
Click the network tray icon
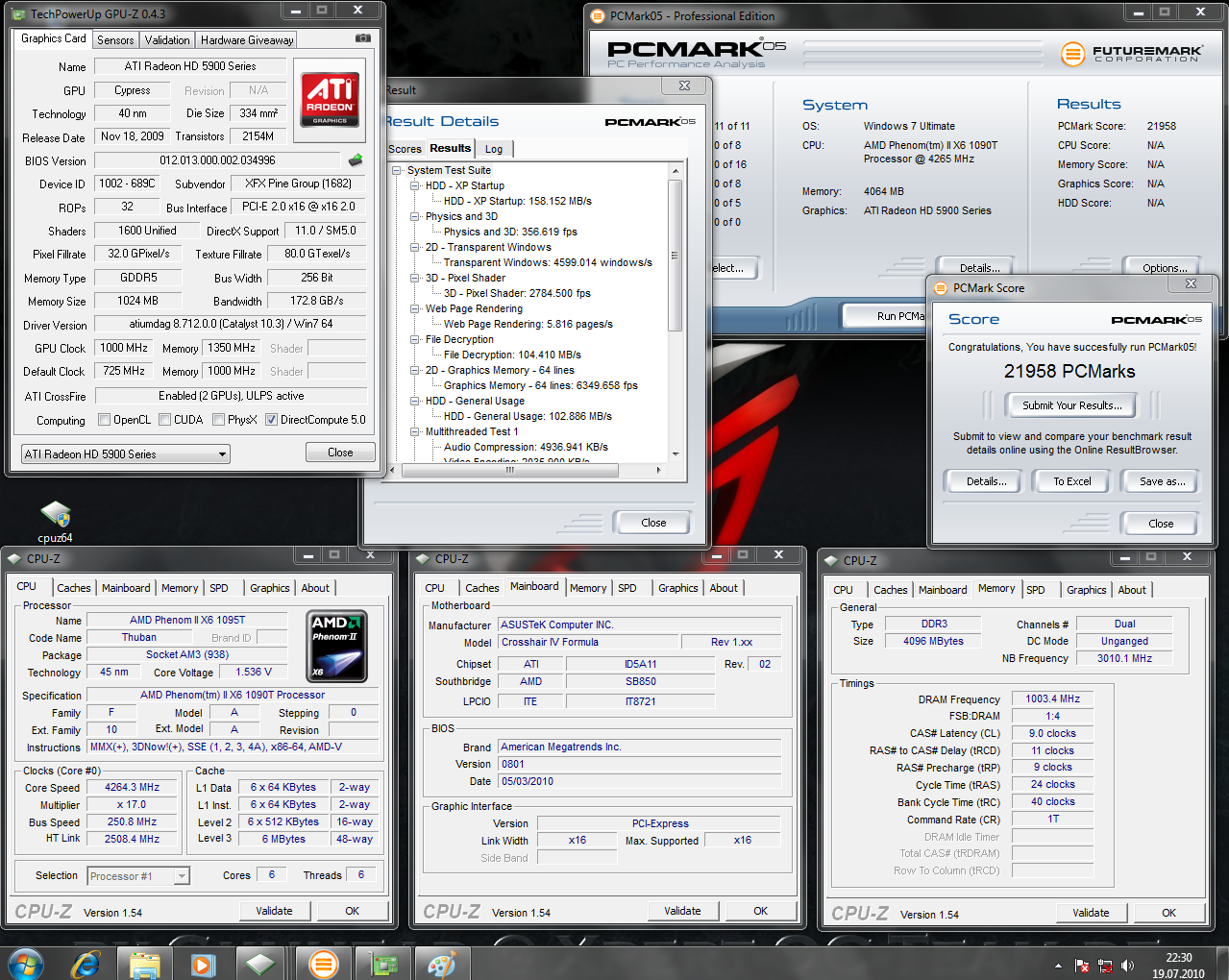(x=1105, y=966)
